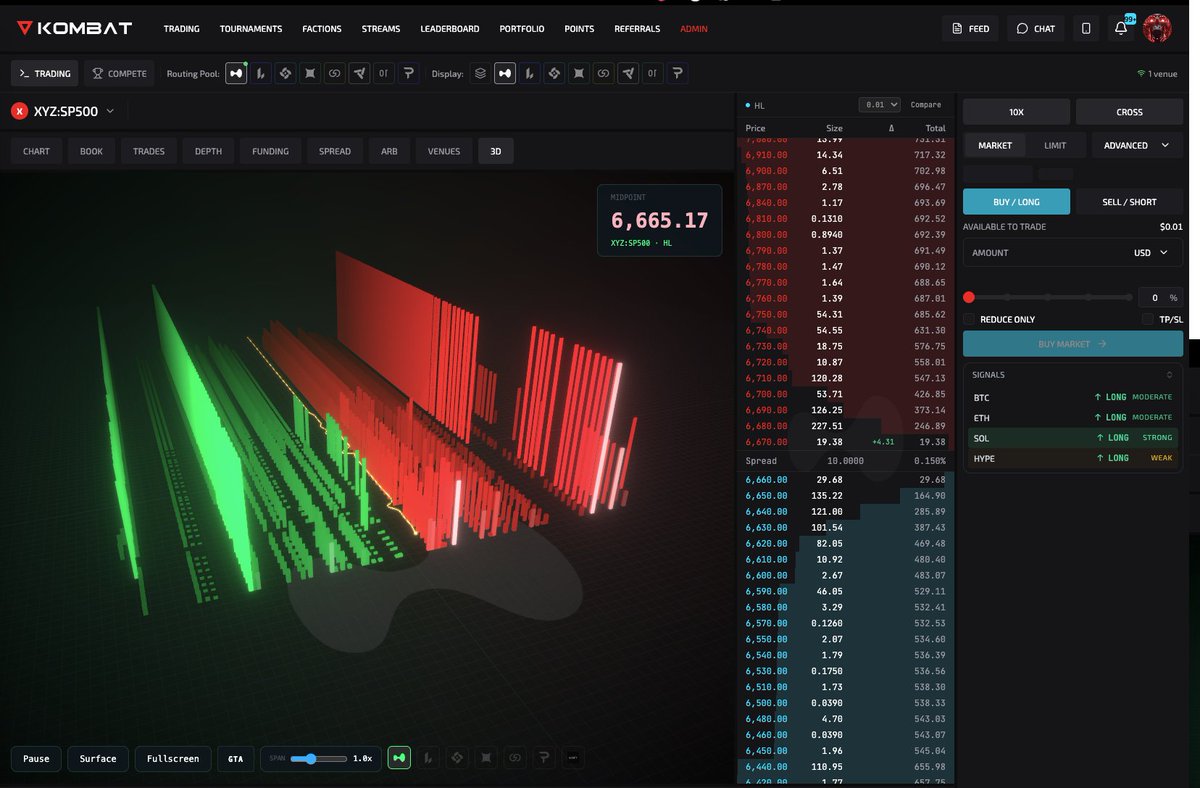1200x788 pixels.
Task: Toggle paper-plane venue icon in Routing Pool
Action: (x=359, y=73)
